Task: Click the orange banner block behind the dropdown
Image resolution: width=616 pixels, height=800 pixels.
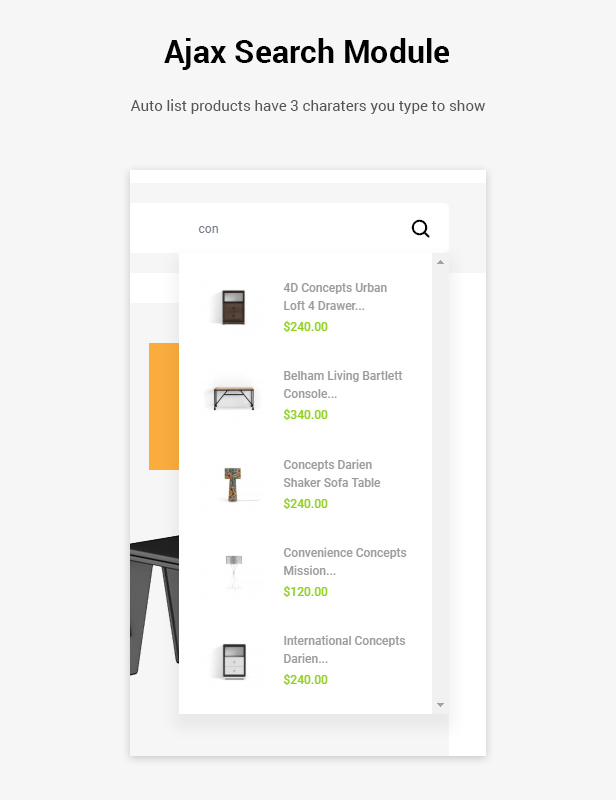Action: click(164, 406)
